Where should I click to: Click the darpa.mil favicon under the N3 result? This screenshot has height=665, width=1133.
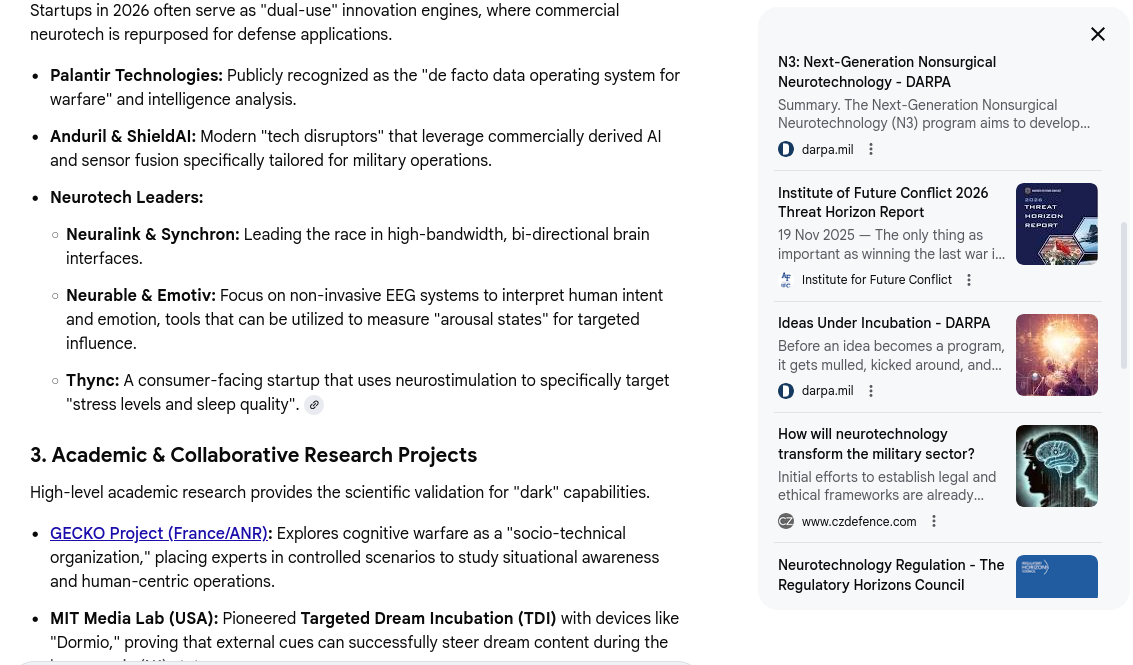pos(786,150)
